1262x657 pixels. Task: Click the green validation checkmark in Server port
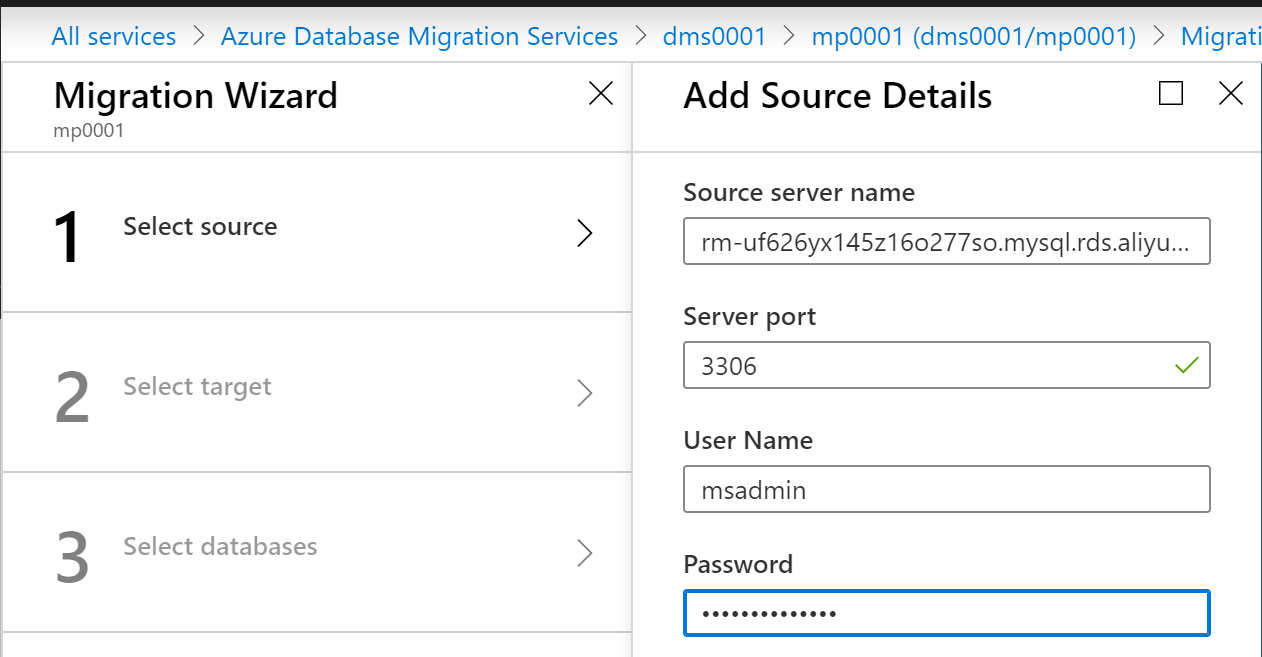(x=1187, y=366)
